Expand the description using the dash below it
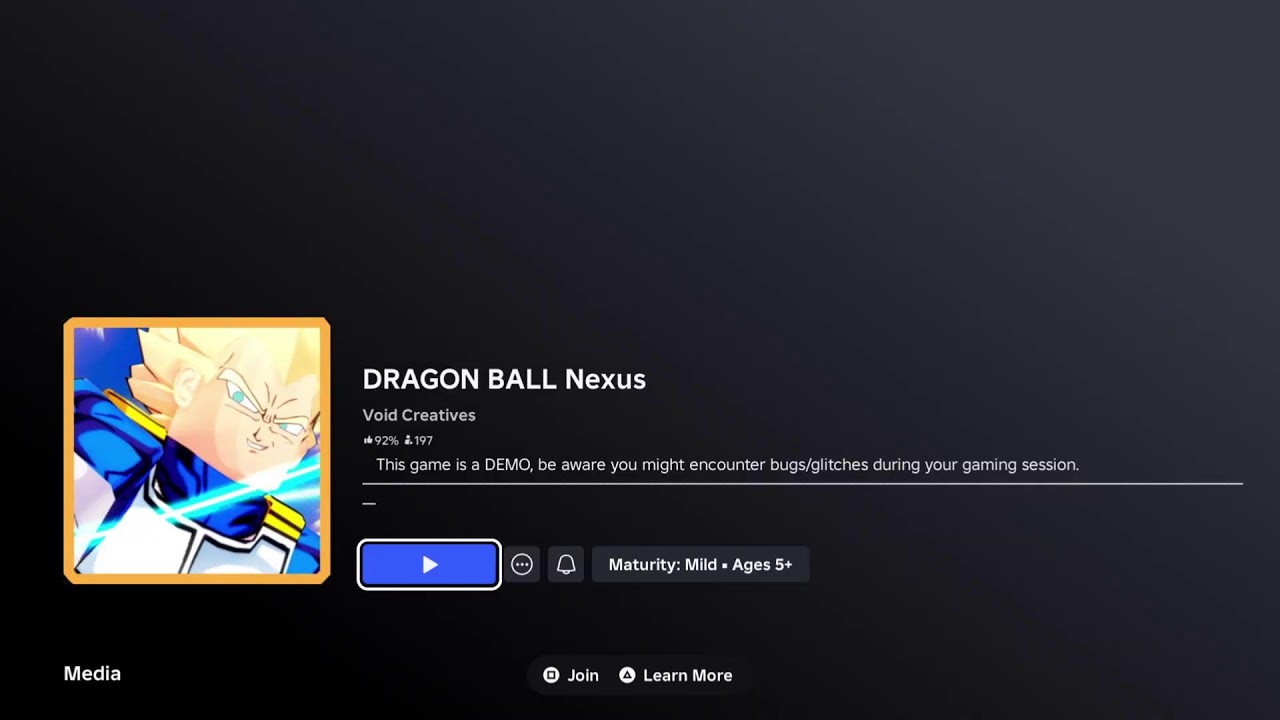 pos(369,503)
